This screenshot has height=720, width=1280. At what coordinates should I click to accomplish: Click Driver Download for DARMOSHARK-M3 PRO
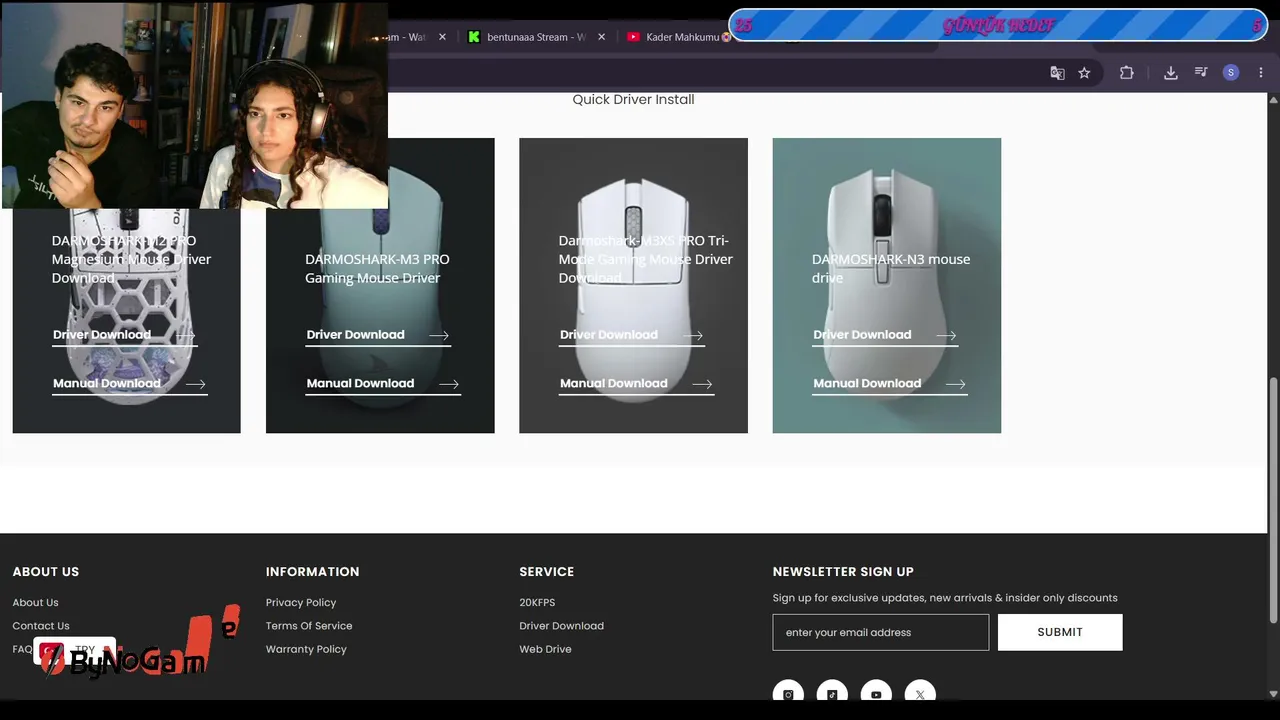click(378, 335)
